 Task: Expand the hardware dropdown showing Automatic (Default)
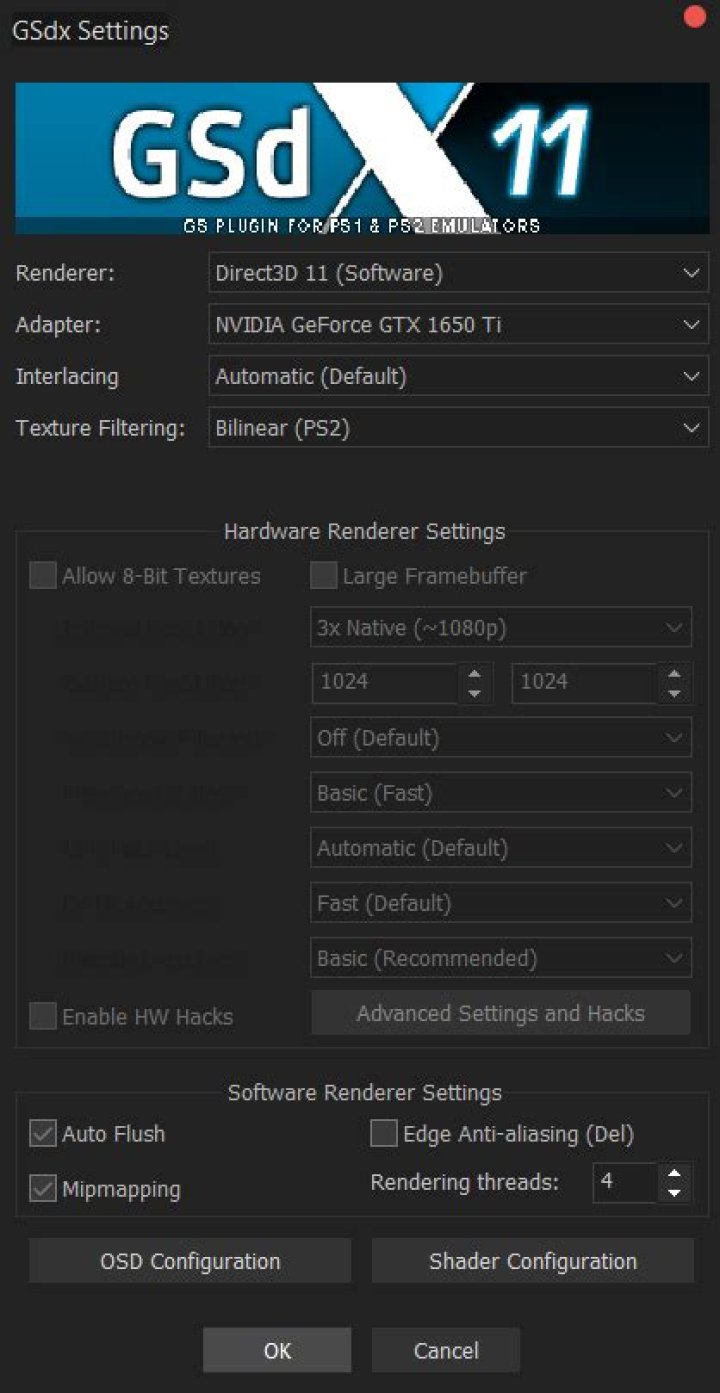coord(501,848)
